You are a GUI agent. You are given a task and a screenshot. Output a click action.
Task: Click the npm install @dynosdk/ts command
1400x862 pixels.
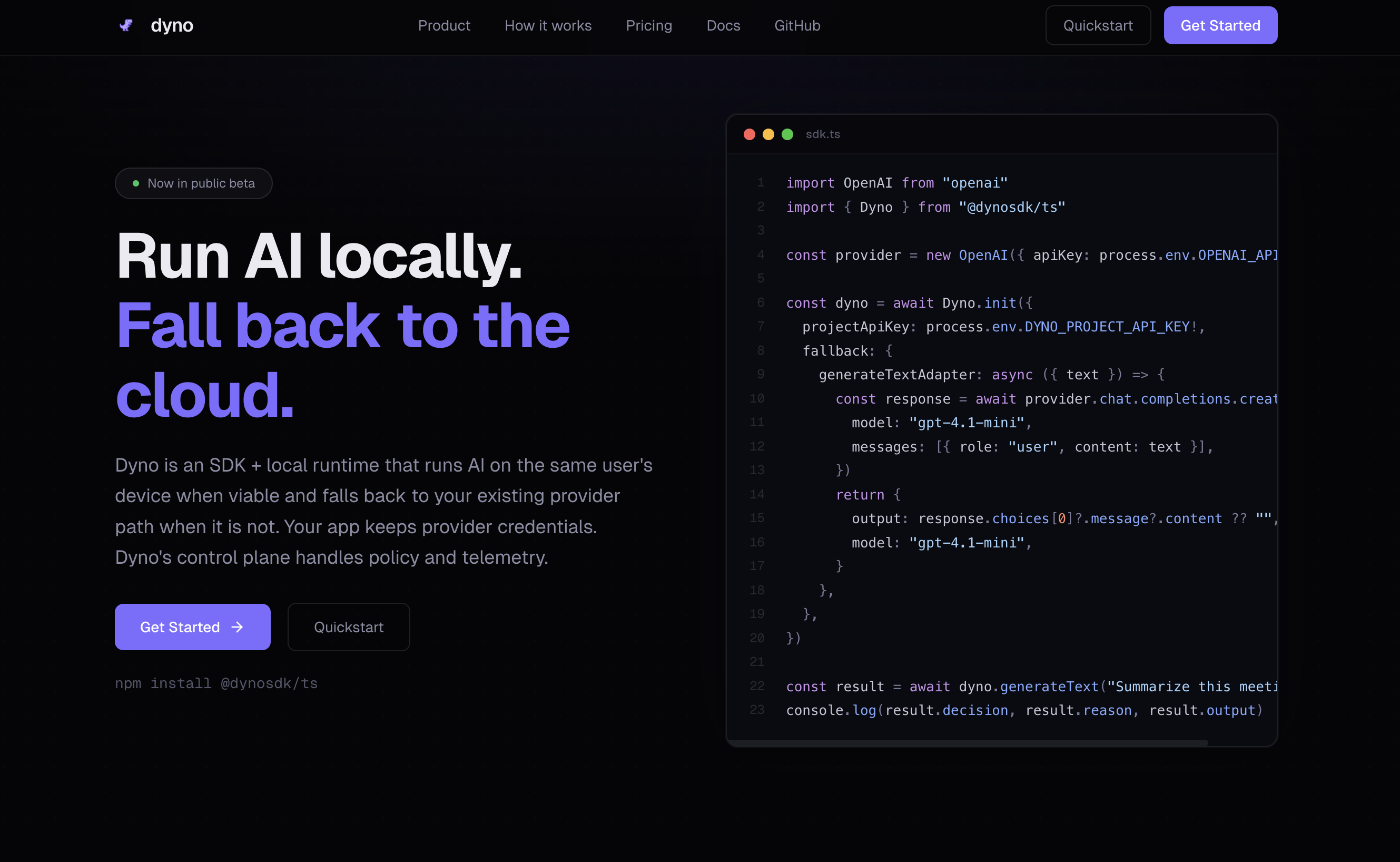[x=216, y=682]
